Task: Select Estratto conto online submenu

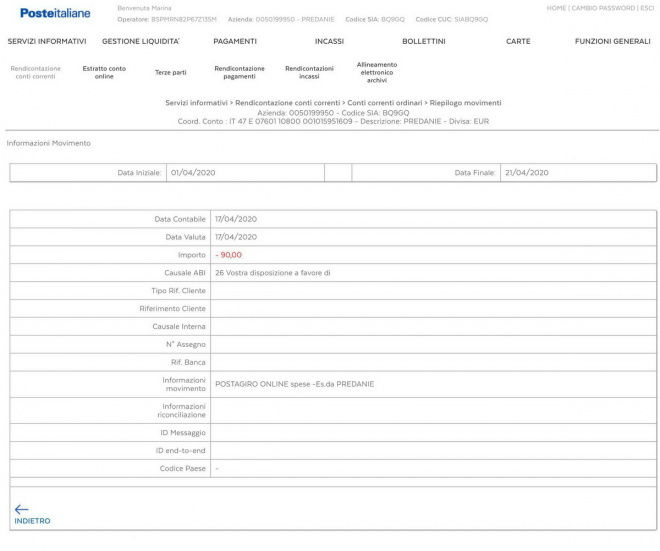Action: point(104,72)
